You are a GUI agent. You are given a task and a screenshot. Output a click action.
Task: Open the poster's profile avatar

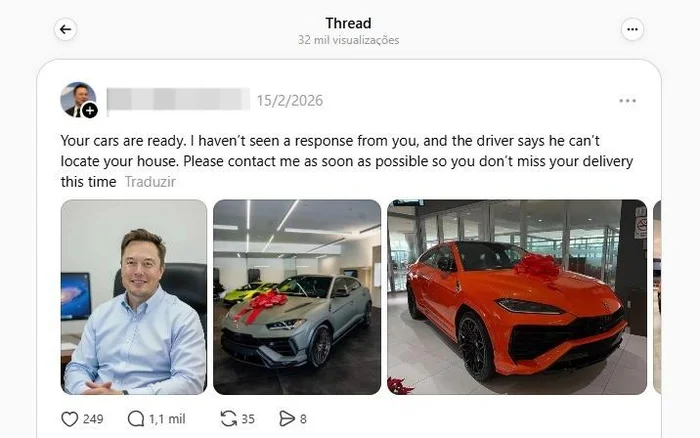click(78, 100)
